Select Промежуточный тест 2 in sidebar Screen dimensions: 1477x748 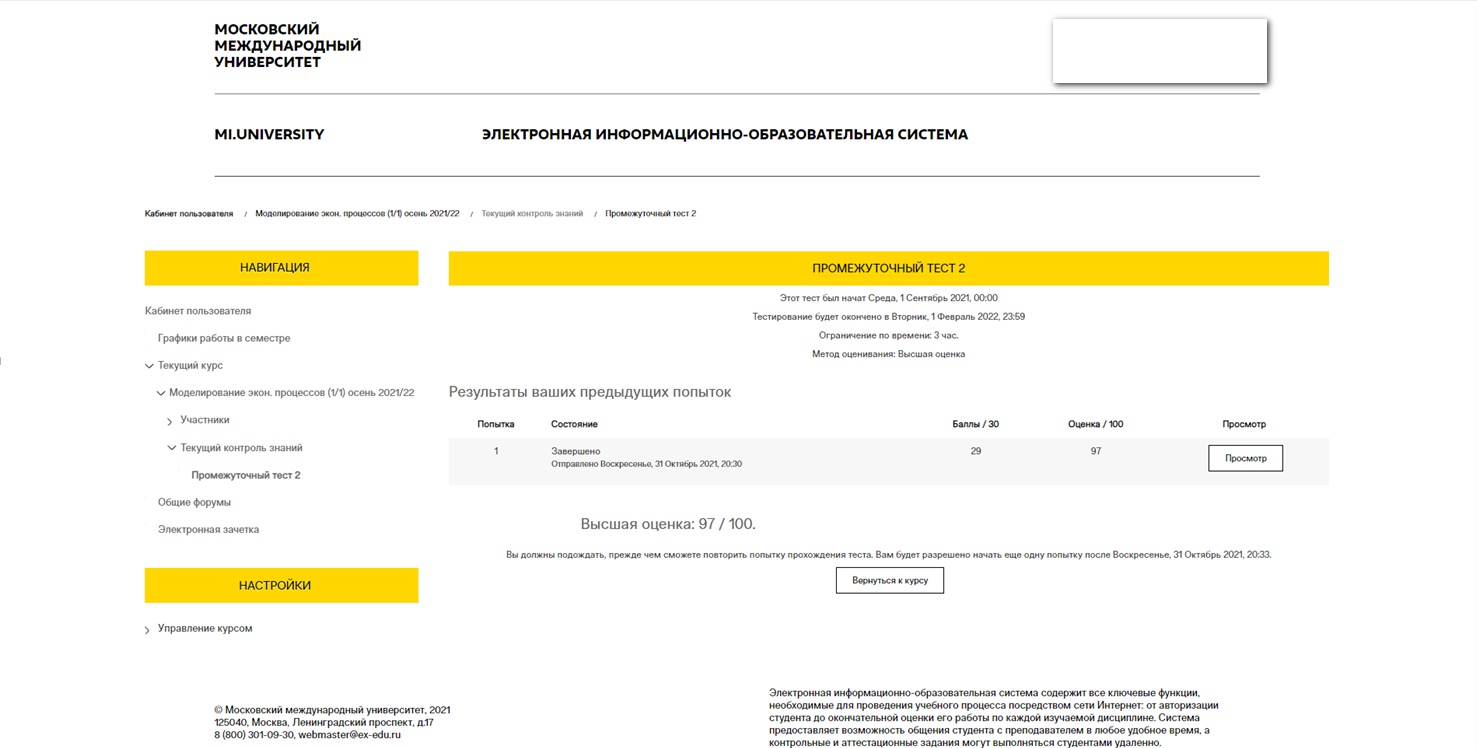click(x=246, y=475)
